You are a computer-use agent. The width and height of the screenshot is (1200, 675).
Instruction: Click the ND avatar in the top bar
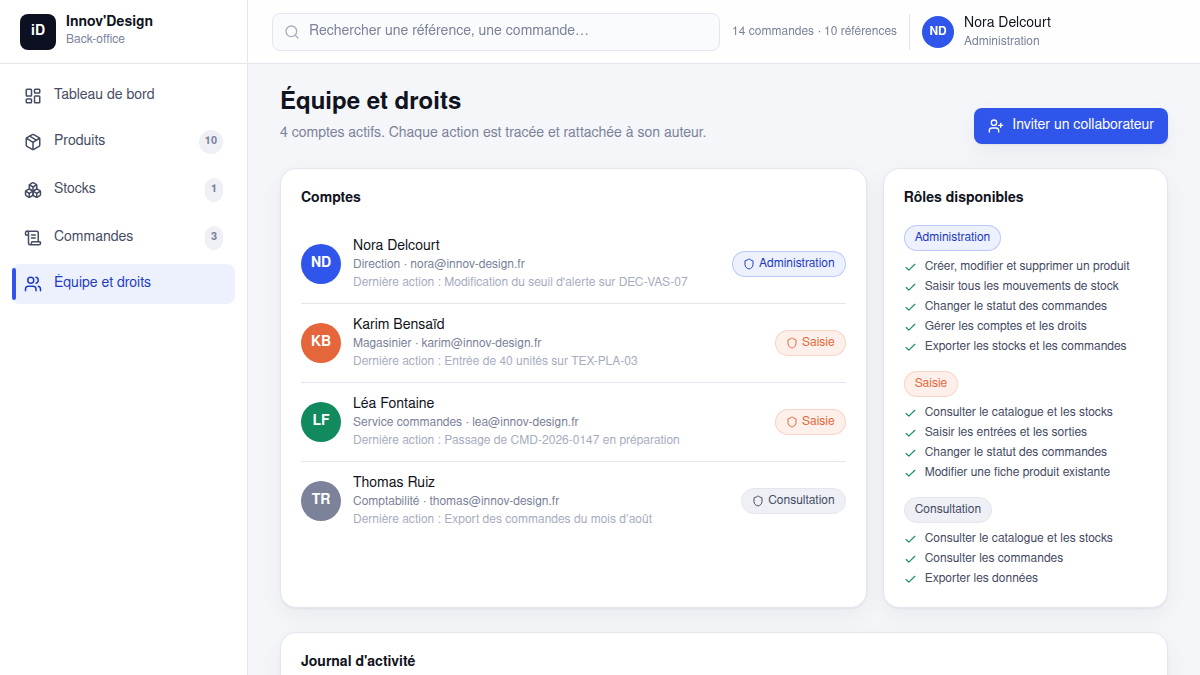938,31
